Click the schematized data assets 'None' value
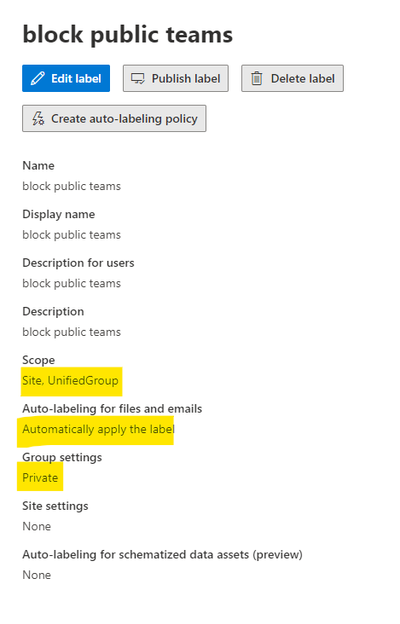Image resolution: width=400 pixels, height=624 pixels. [x=37, y=575]
